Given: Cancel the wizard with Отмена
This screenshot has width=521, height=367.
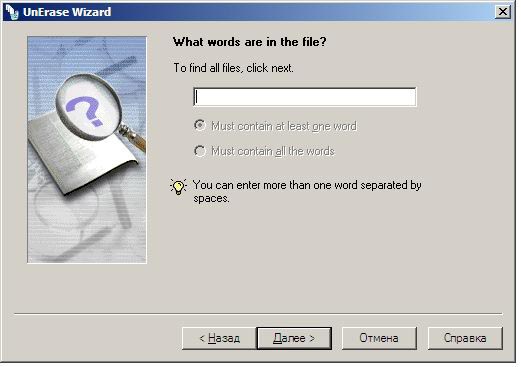Looking at the screenshot, I should [x=379, y=338].
